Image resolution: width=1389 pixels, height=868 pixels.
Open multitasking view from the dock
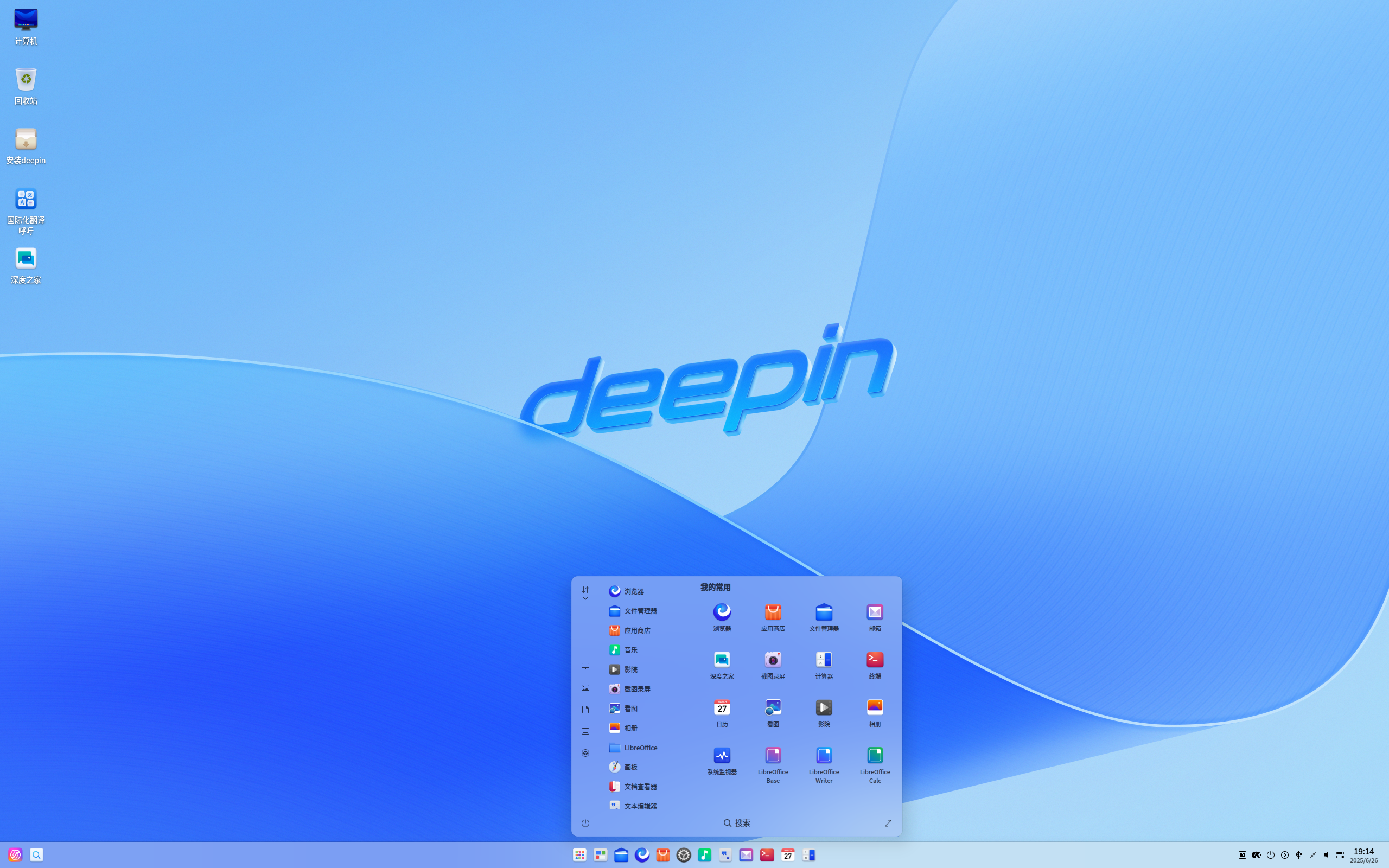coord(601,855)
